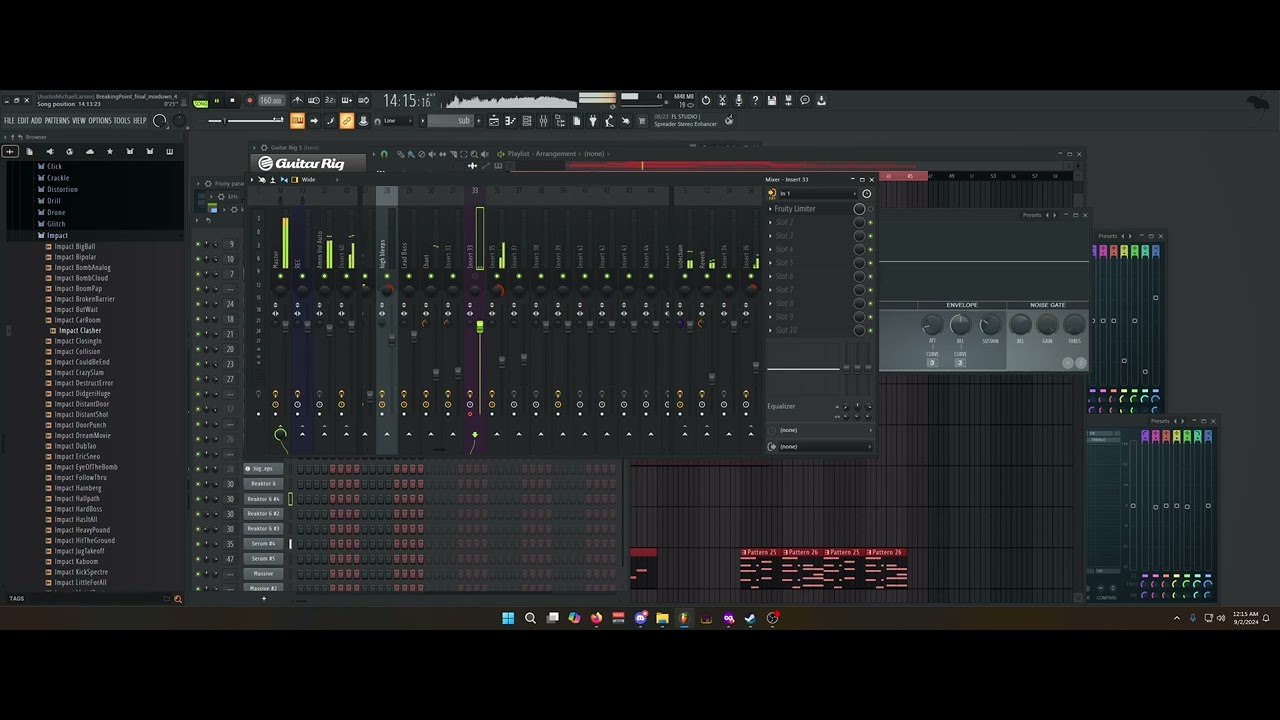
Task: Open the mixer Wide layout dropdown
Action: [318, 180]
